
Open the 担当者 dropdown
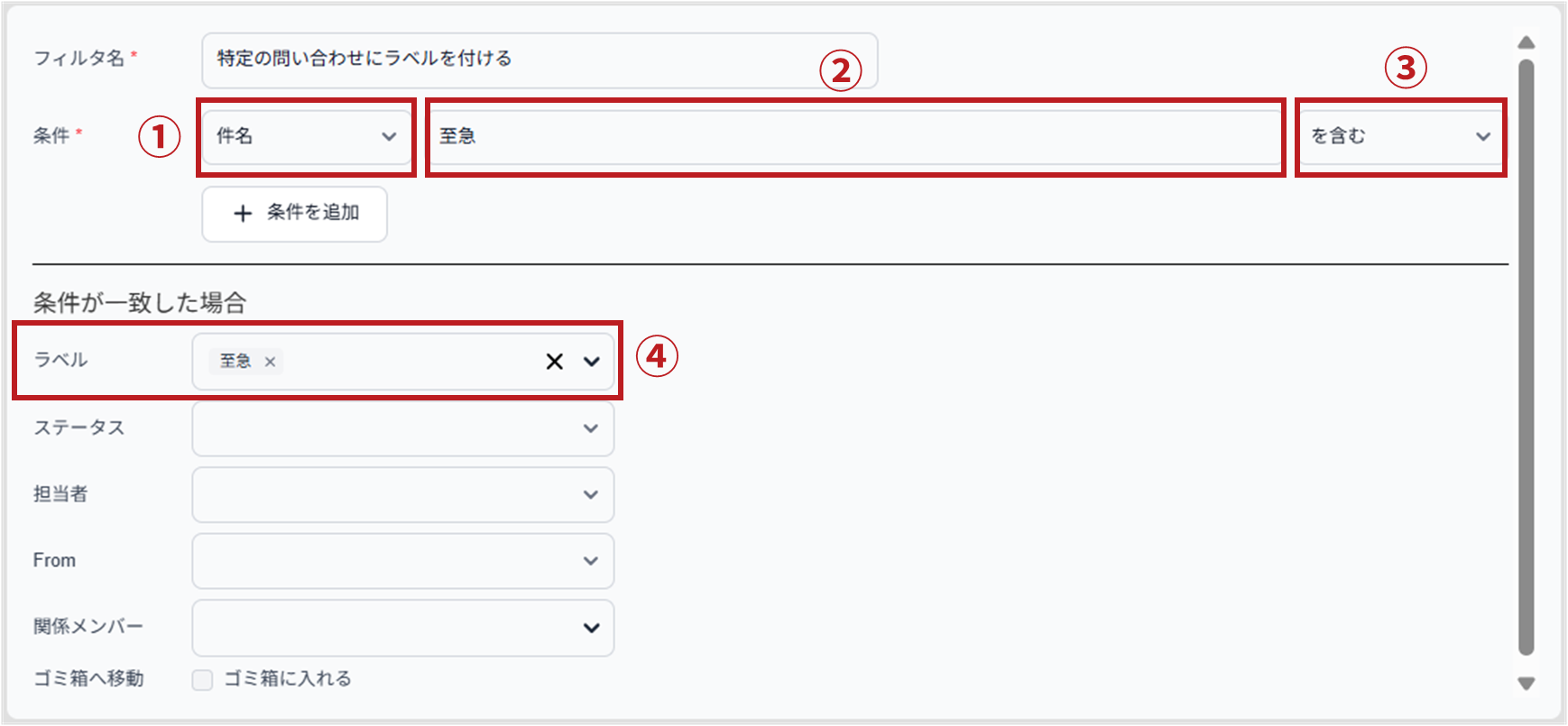pyautogui.click(x=403, y=494)
